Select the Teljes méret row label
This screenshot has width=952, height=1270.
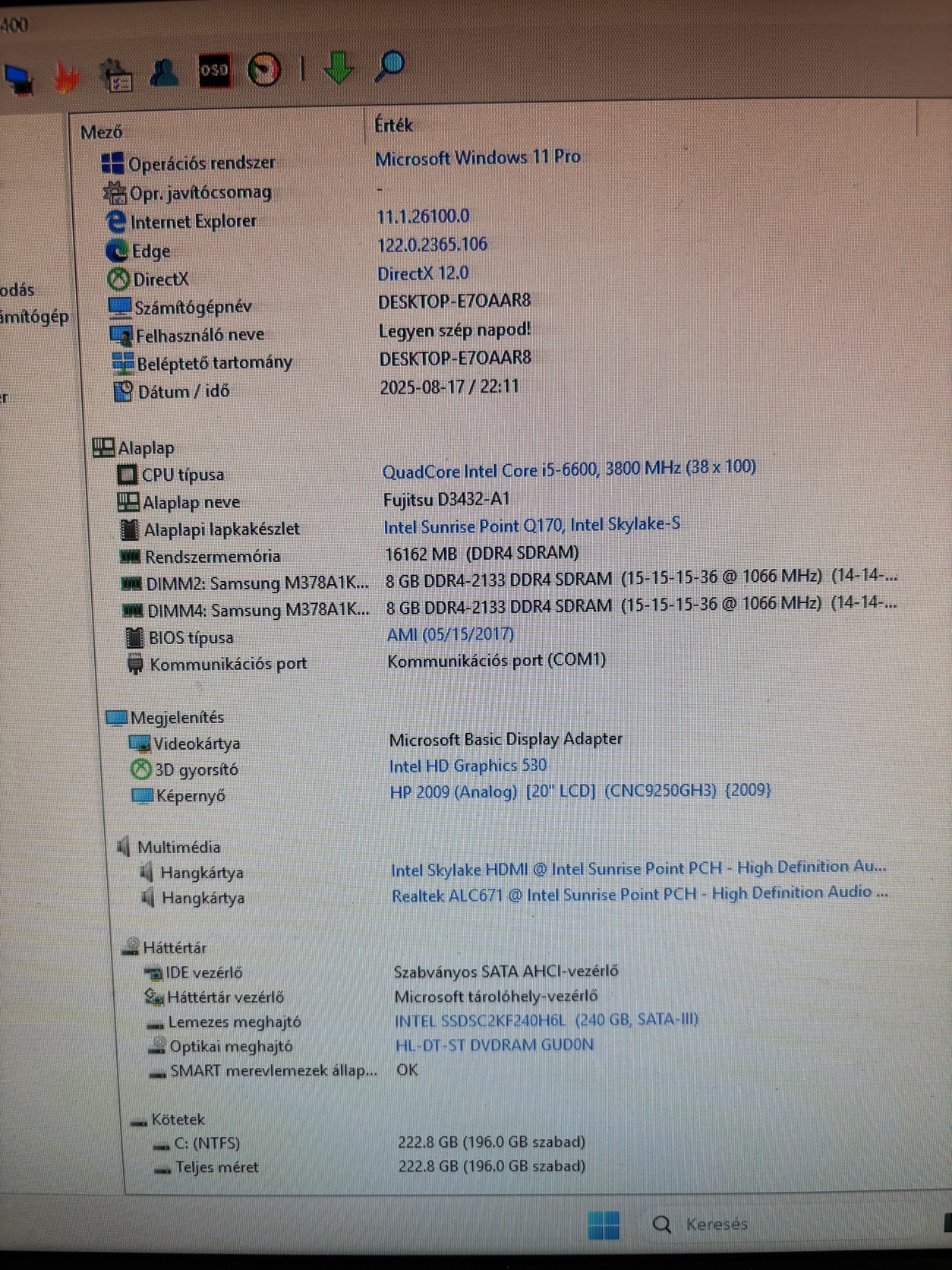(216, 1167)
